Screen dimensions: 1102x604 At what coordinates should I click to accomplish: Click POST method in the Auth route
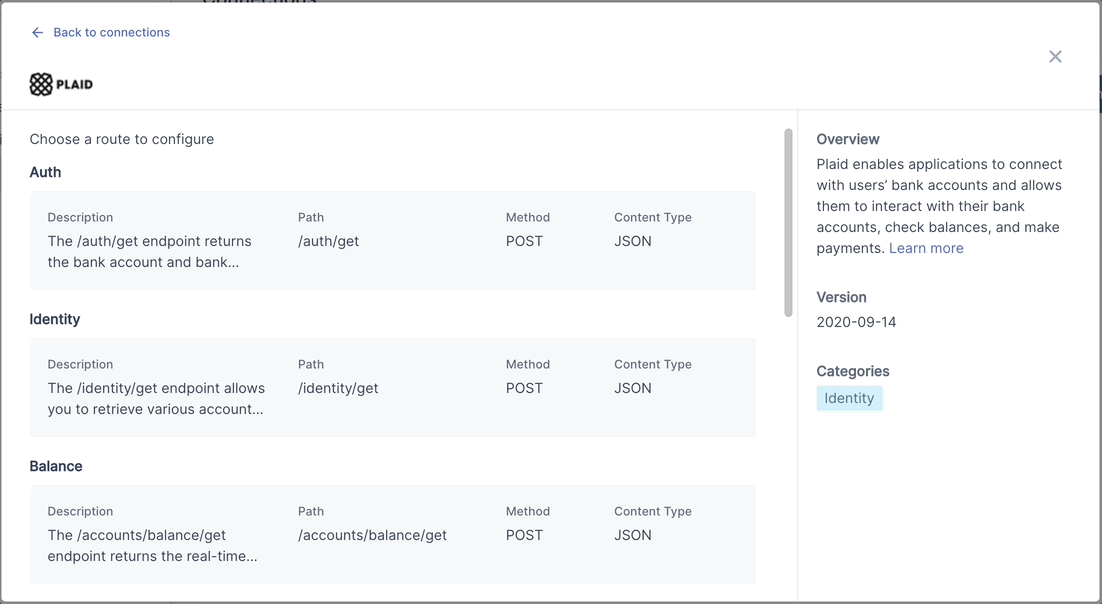(x=524, y=241)
